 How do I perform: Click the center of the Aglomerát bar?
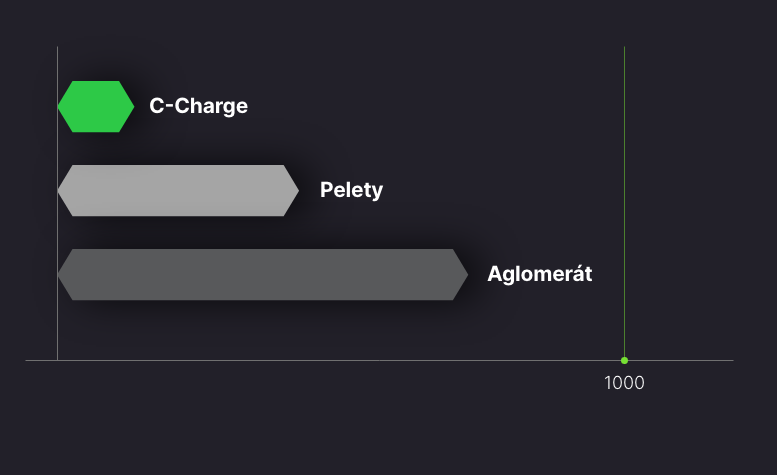click(x=263, y=274)
